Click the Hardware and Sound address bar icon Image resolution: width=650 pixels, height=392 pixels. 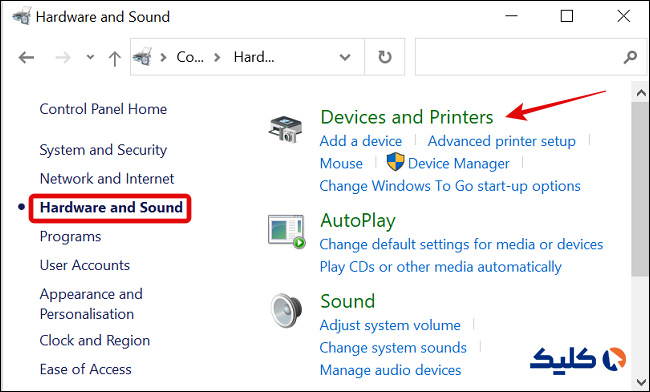point(142,57)
